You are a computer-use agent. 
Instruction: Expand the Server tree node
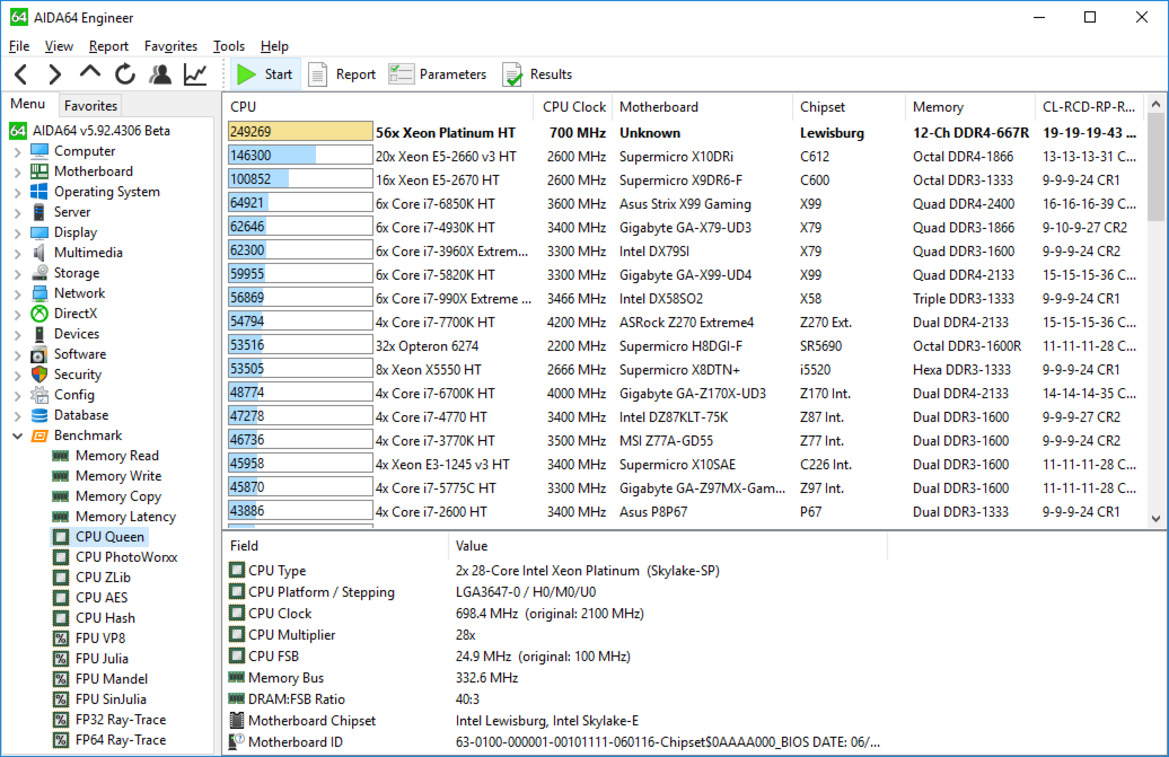tap(17, 213)
